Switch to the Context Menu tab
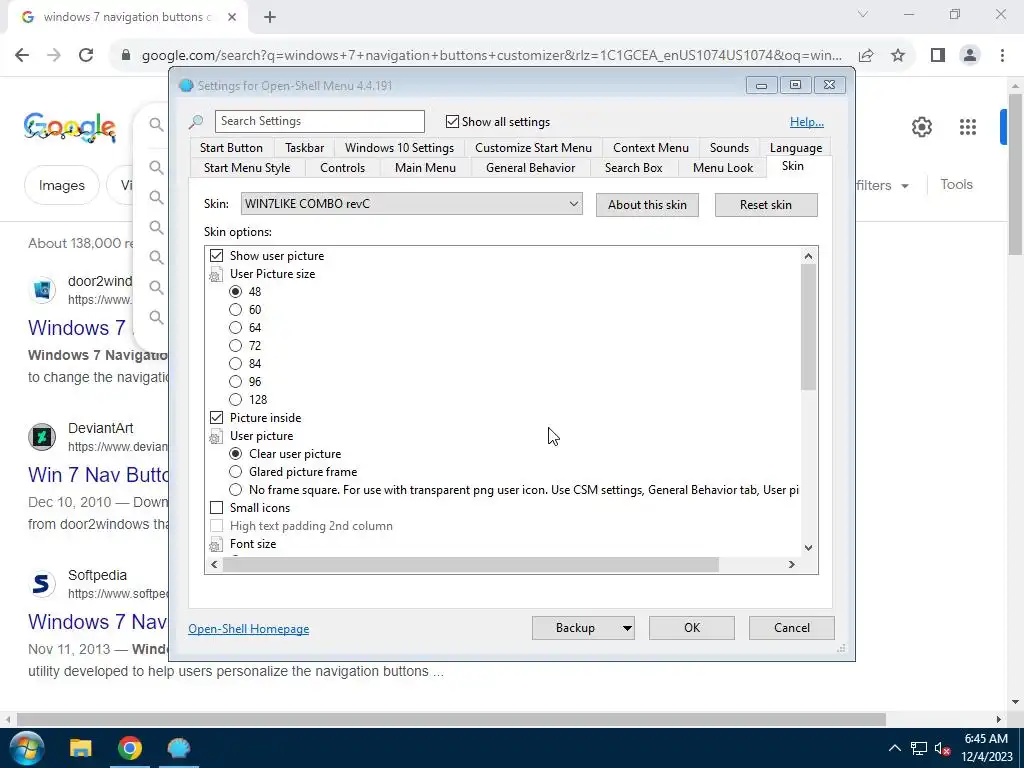Image resolution: width=1024 pixels, height=768 pixels. click(x=650, y=148)
